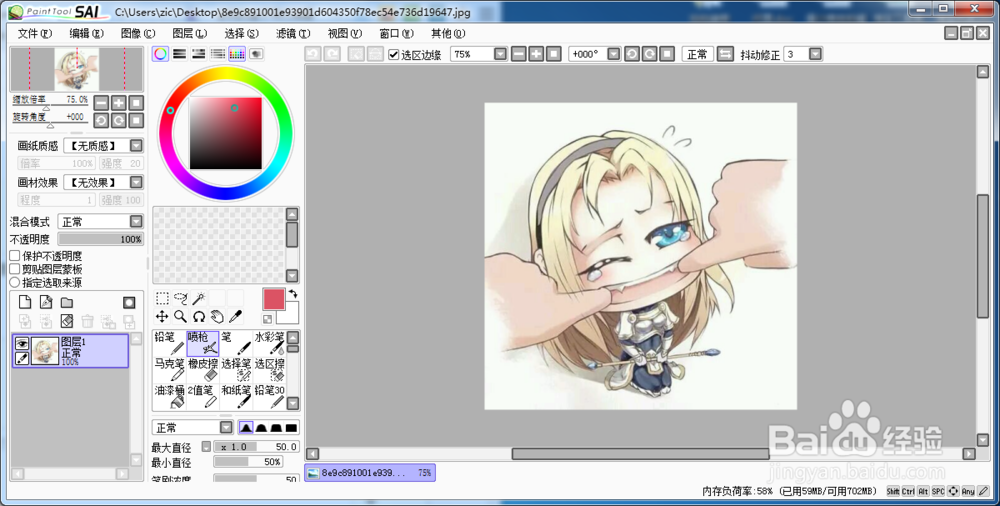Zoom in the canvas in top toolbar

[x=536, y=54]
